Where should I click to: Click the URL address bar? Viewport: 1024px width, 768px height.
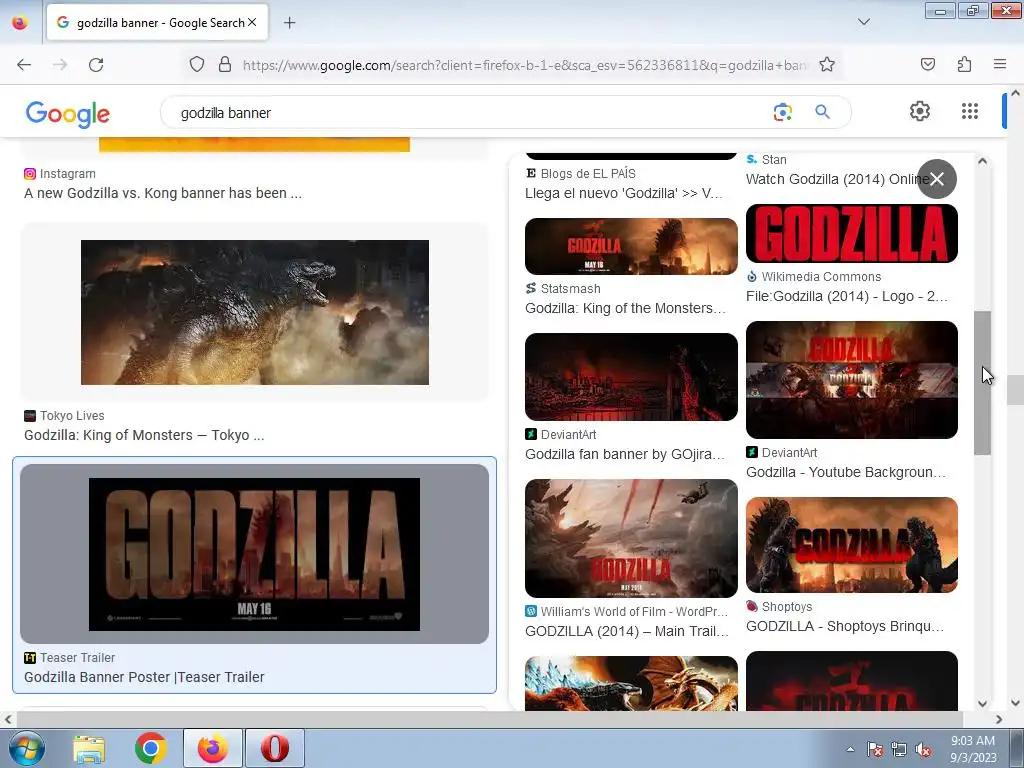coord(526,65)
